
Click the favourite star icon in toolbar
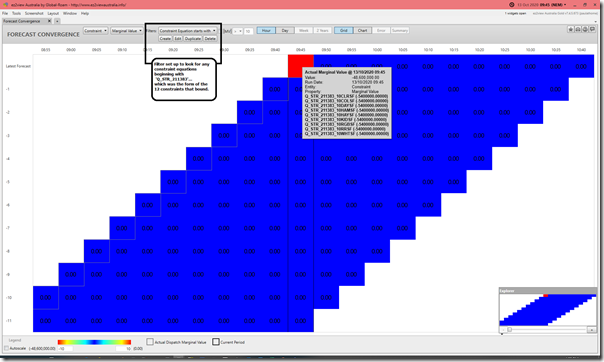(571, 29)
